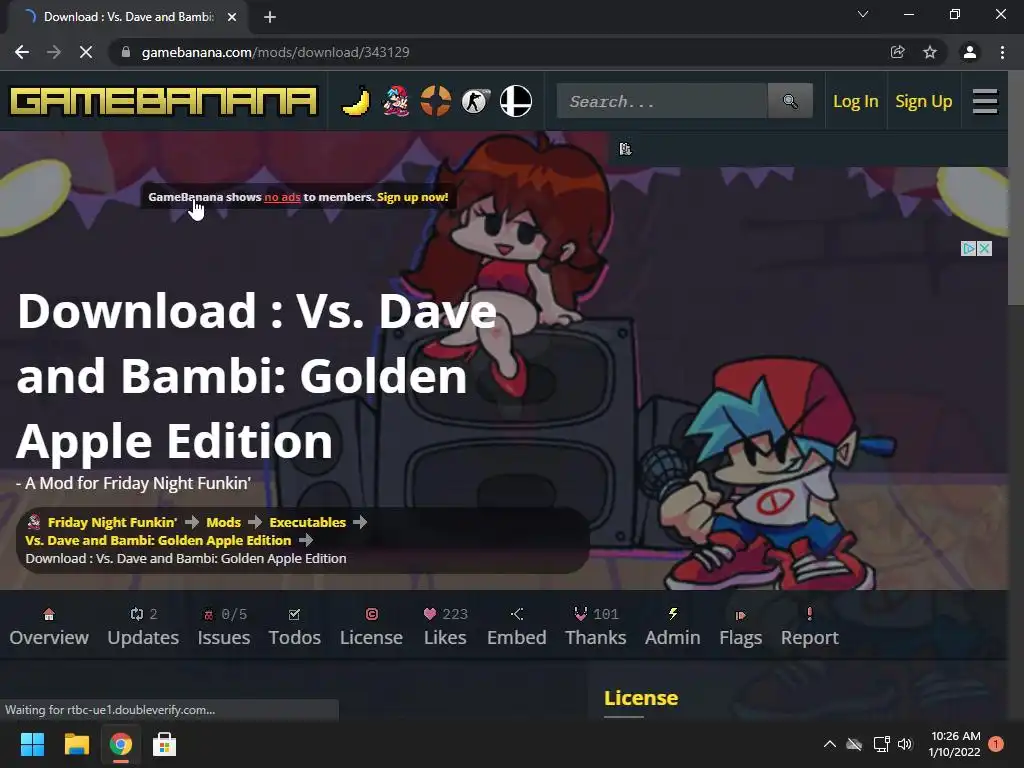Share this page icon
This screenshot has width=1024, height=768.
897,52
